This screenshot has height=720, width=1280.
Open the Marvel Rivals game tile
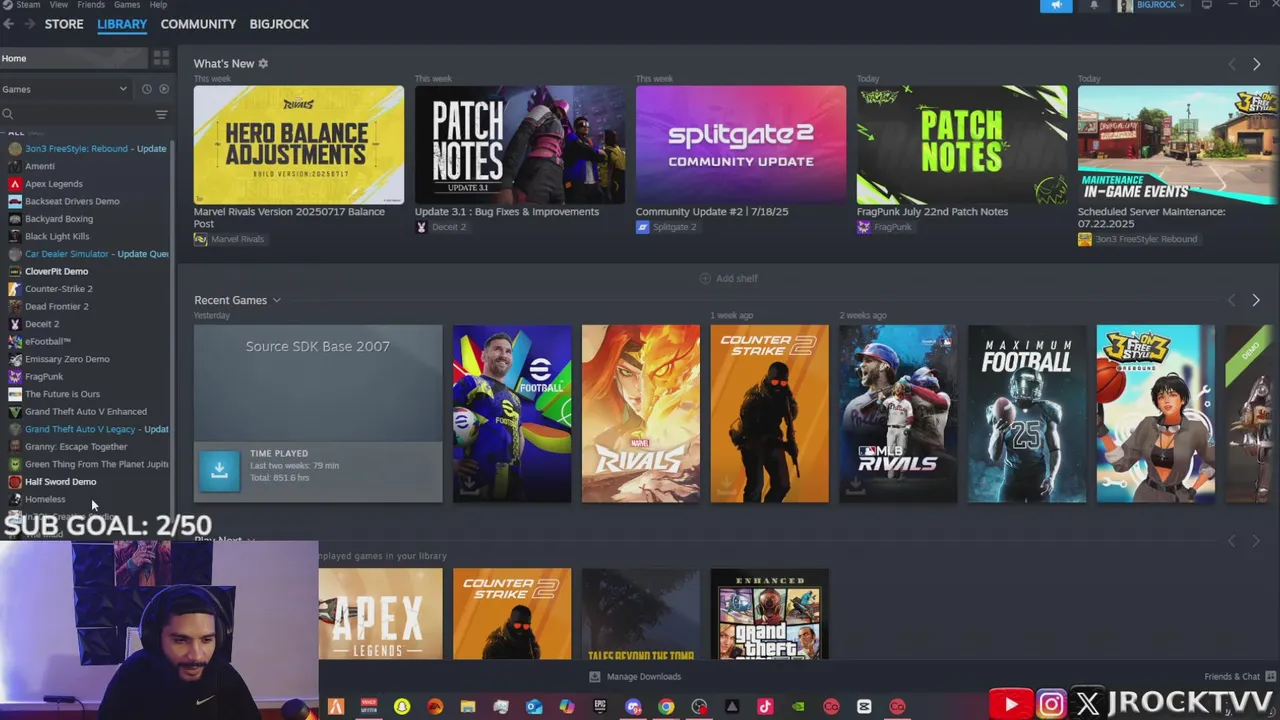coord(641,413)
